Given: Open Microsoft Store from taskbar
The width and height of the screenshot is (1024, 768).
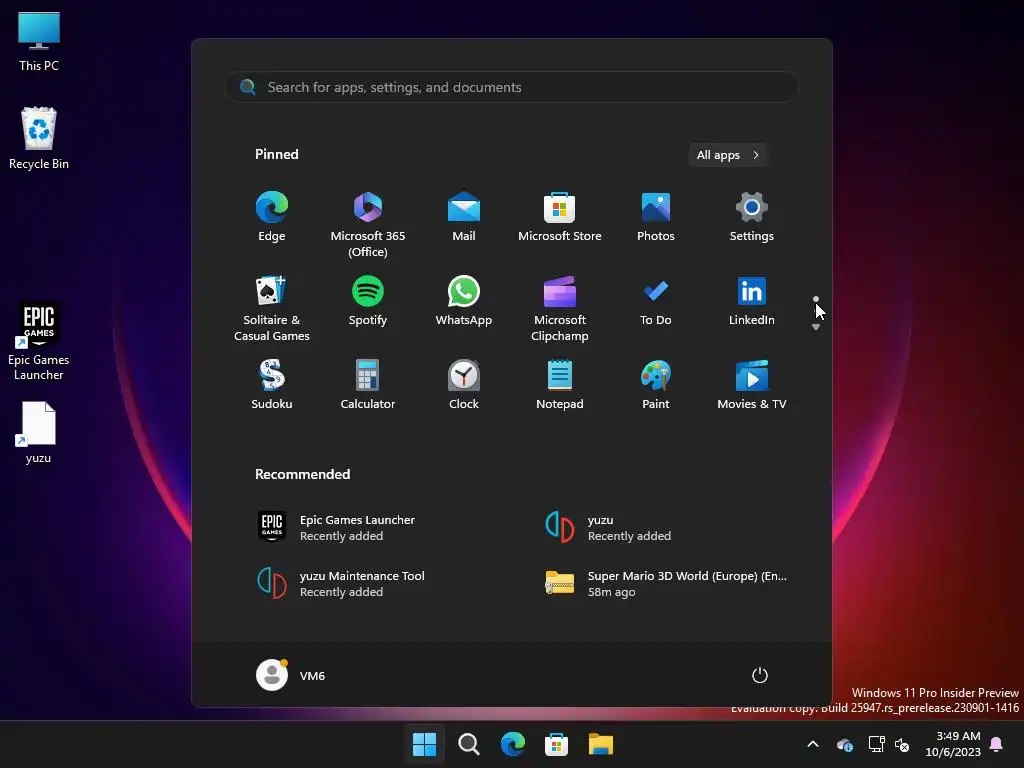Looking at the screenshot, I should pyautogui.click(x=556, y=744).
